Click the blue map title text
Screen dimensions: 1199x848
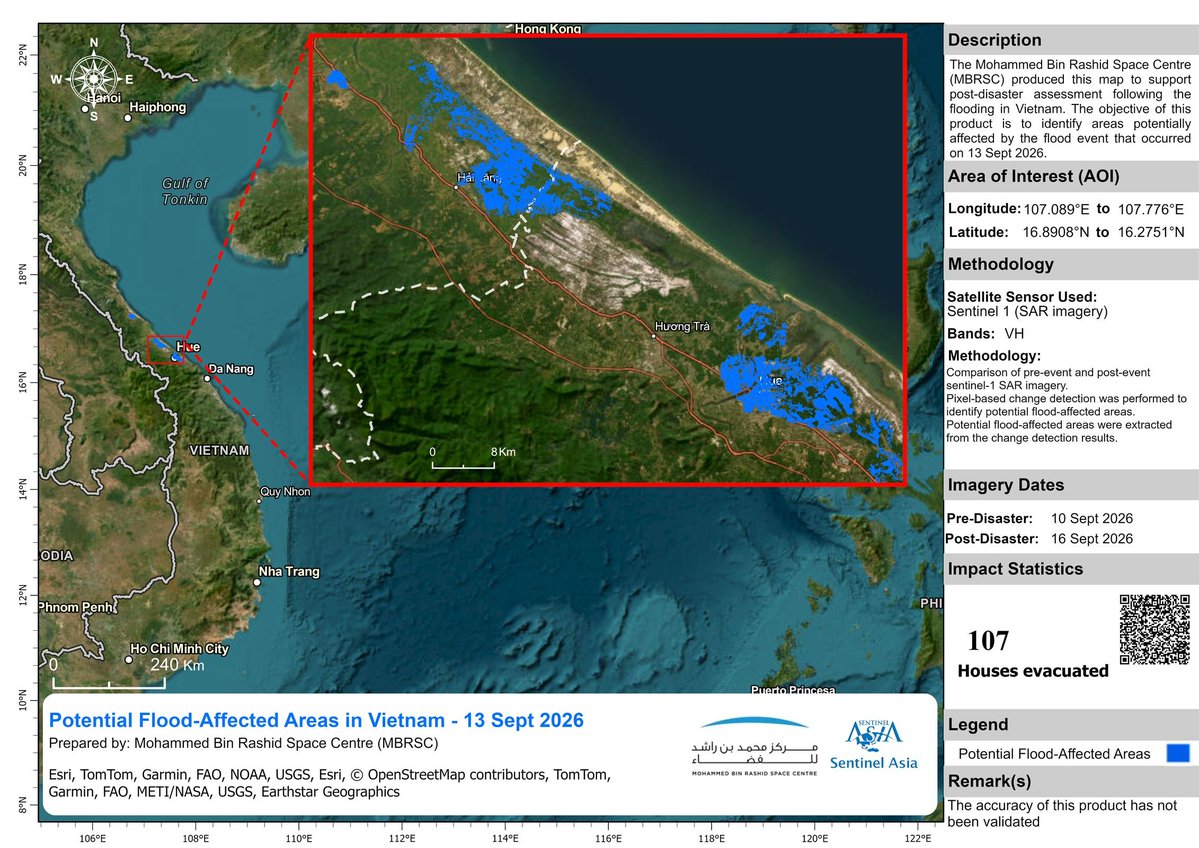point(317,720)
